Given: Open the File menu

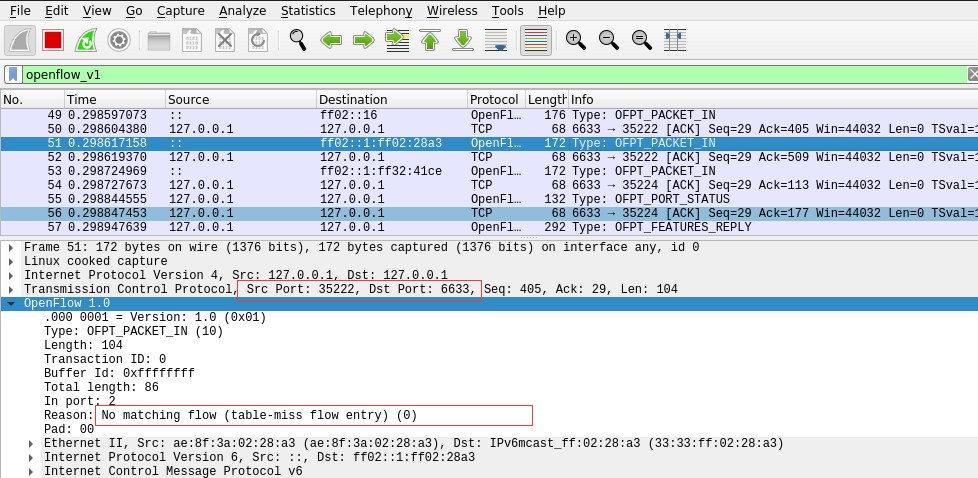Looking at the screenshot, I should coord(20,11).
